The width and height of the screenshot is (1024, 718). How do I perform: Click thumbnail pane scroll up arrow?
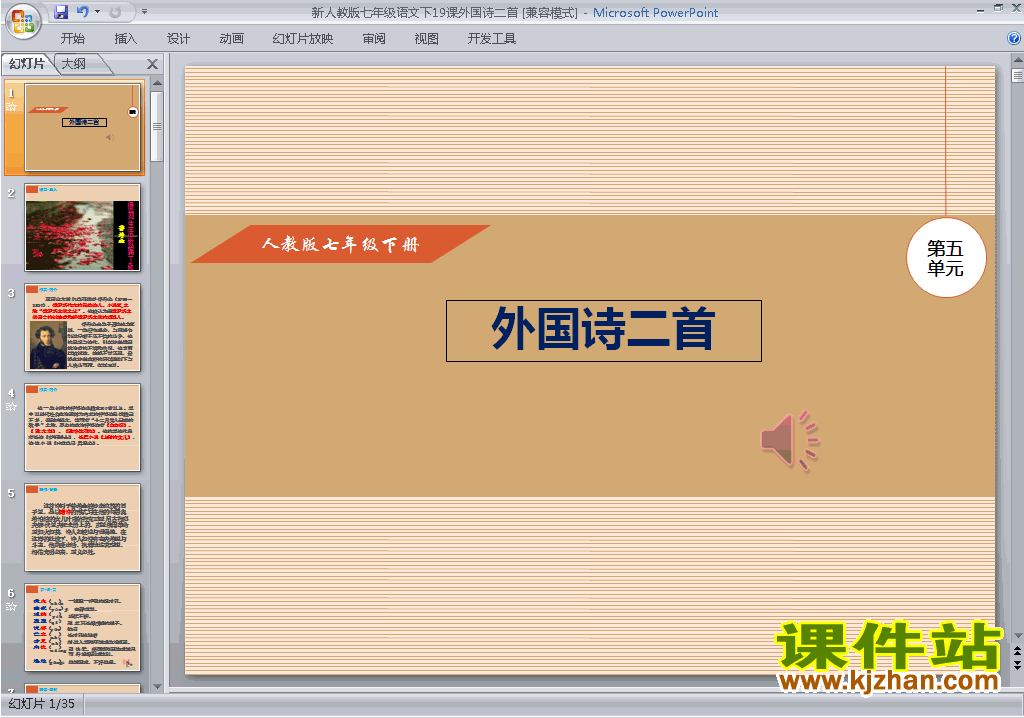(157, 84)
